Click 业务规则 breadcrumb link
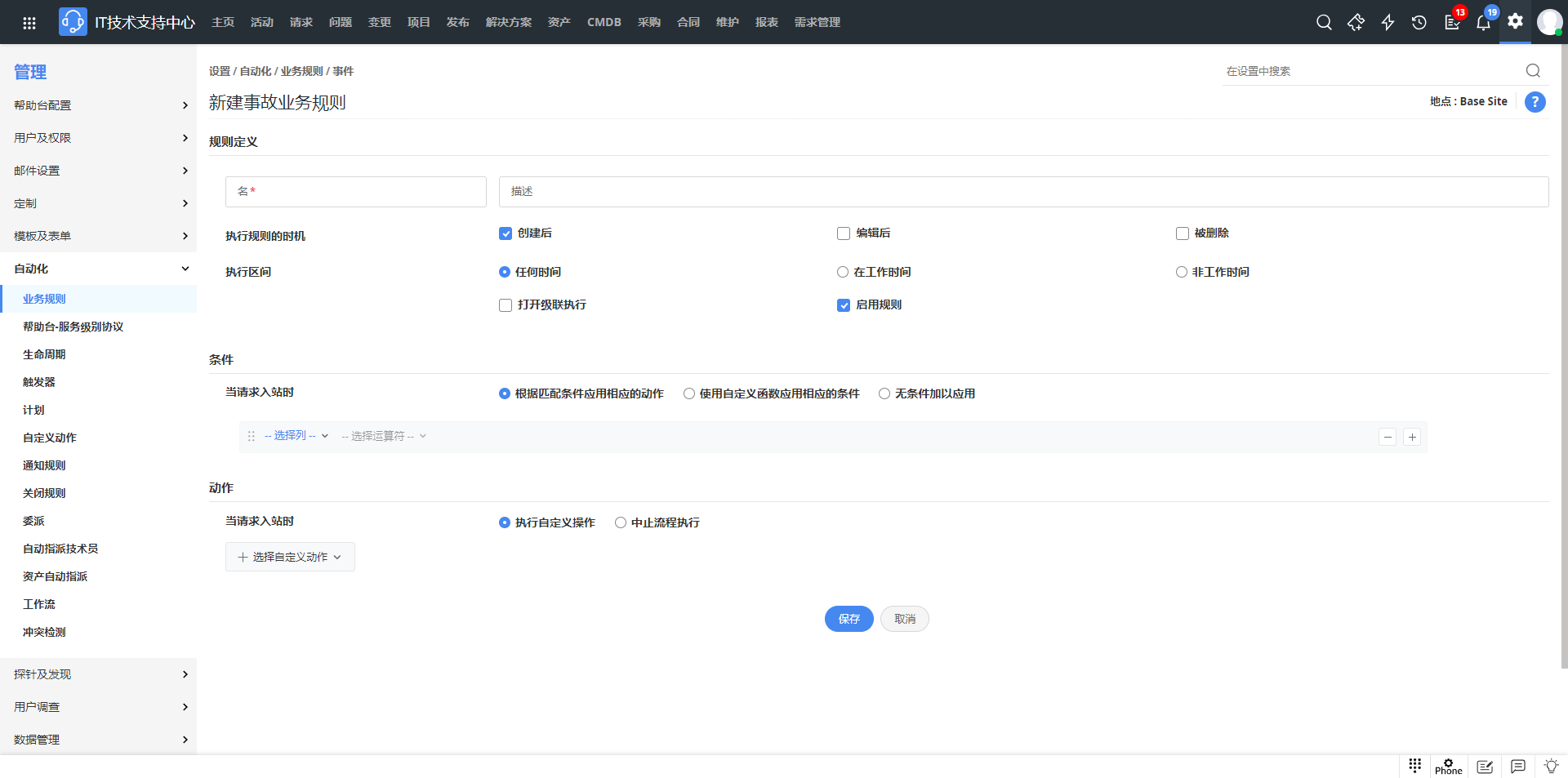The image size is (1568, 778). [302, 71]
